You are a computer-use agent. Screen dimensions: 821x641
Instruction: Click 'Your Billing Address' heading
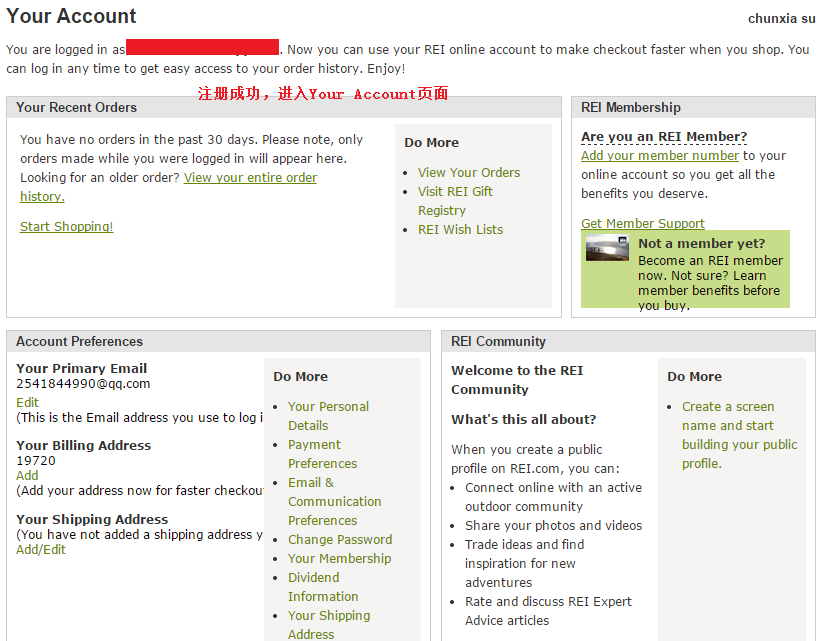click(84, 446)
